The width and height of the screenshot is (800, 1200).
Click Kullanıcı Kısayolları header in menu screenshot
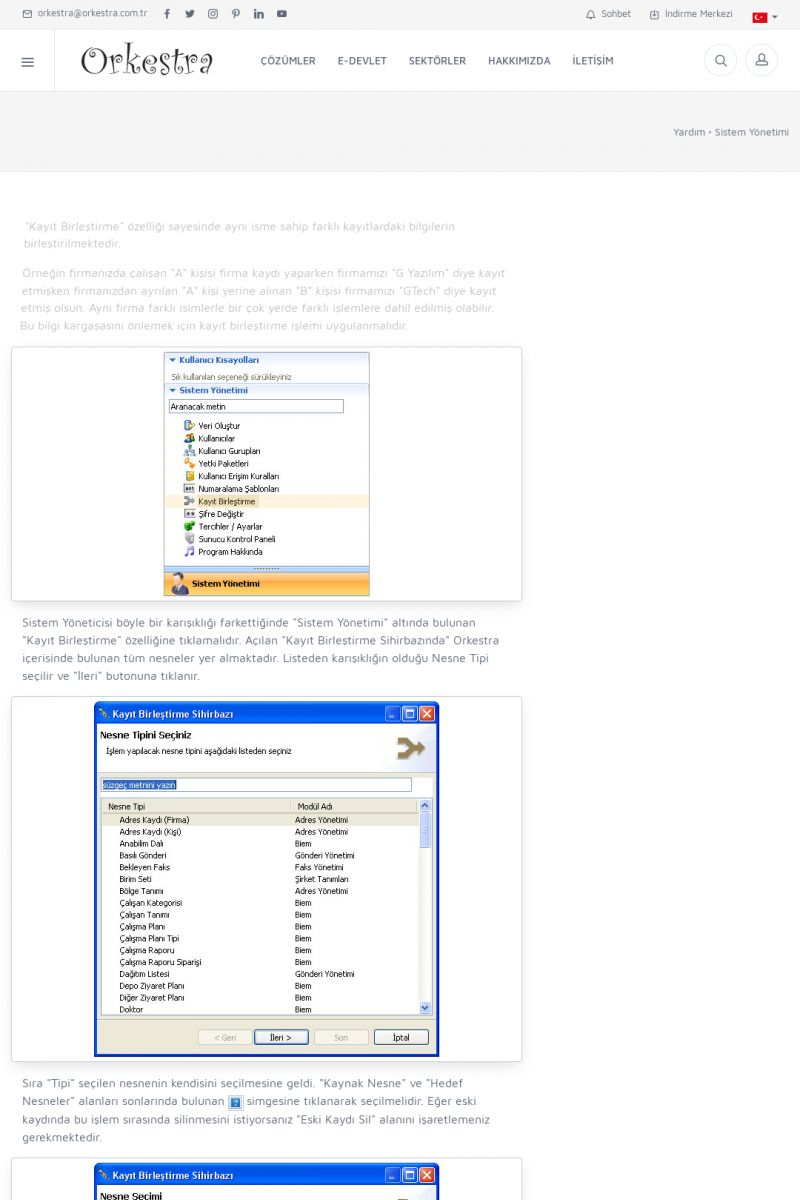tap(267, 360)
